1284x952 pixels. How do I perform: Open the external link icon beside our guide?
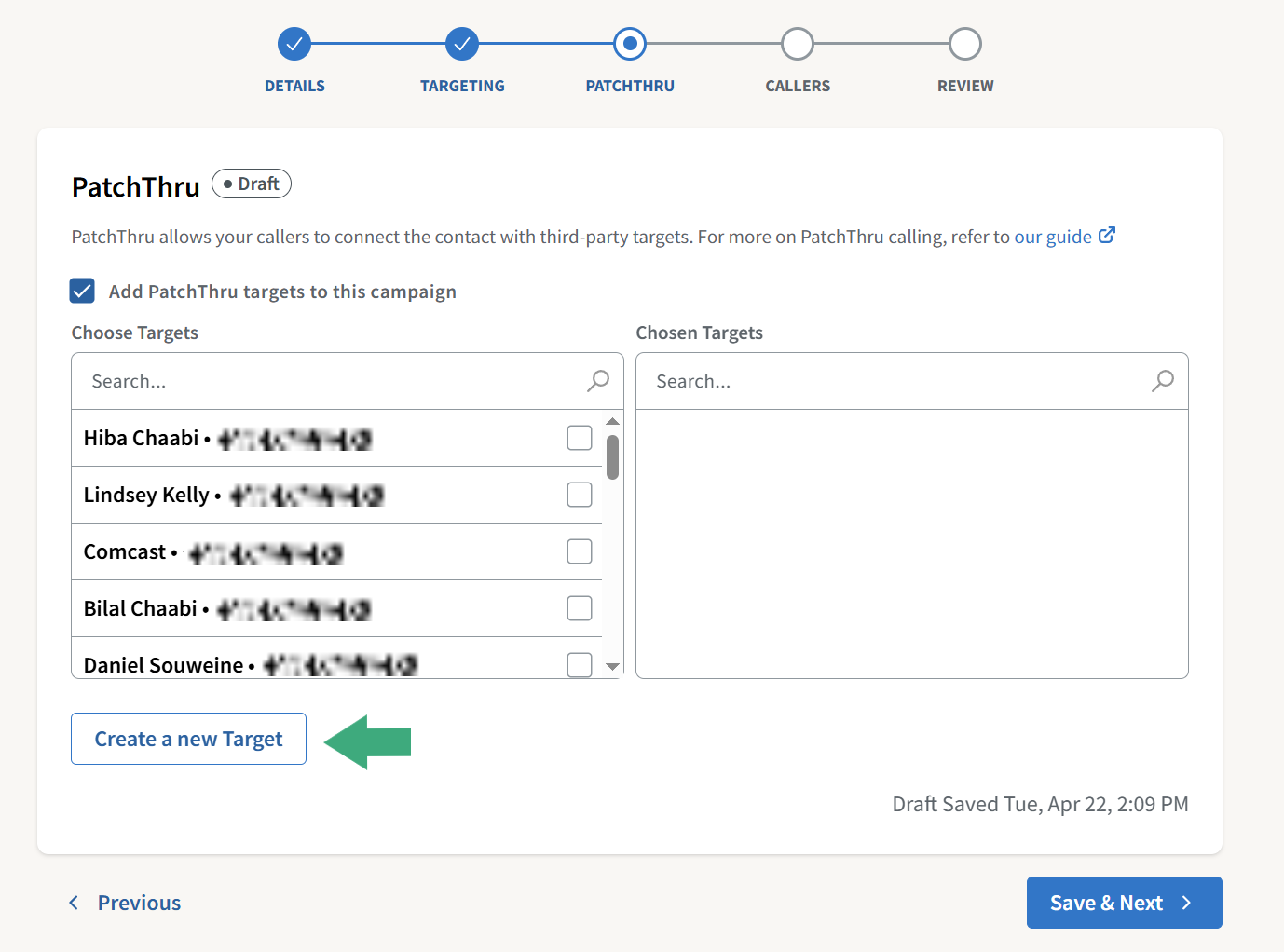click(1107, 236)
